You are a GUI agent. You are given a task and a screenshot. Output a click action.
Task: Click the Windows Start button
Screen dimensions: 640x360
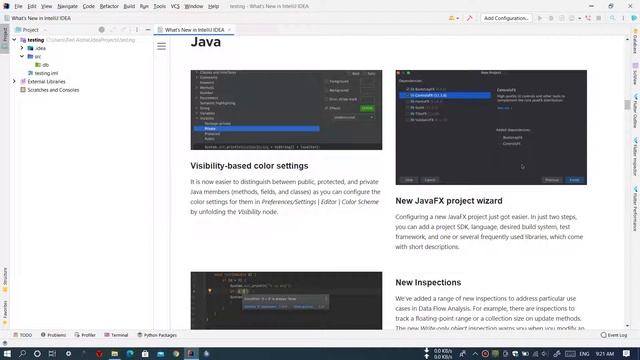coord(7,353)
